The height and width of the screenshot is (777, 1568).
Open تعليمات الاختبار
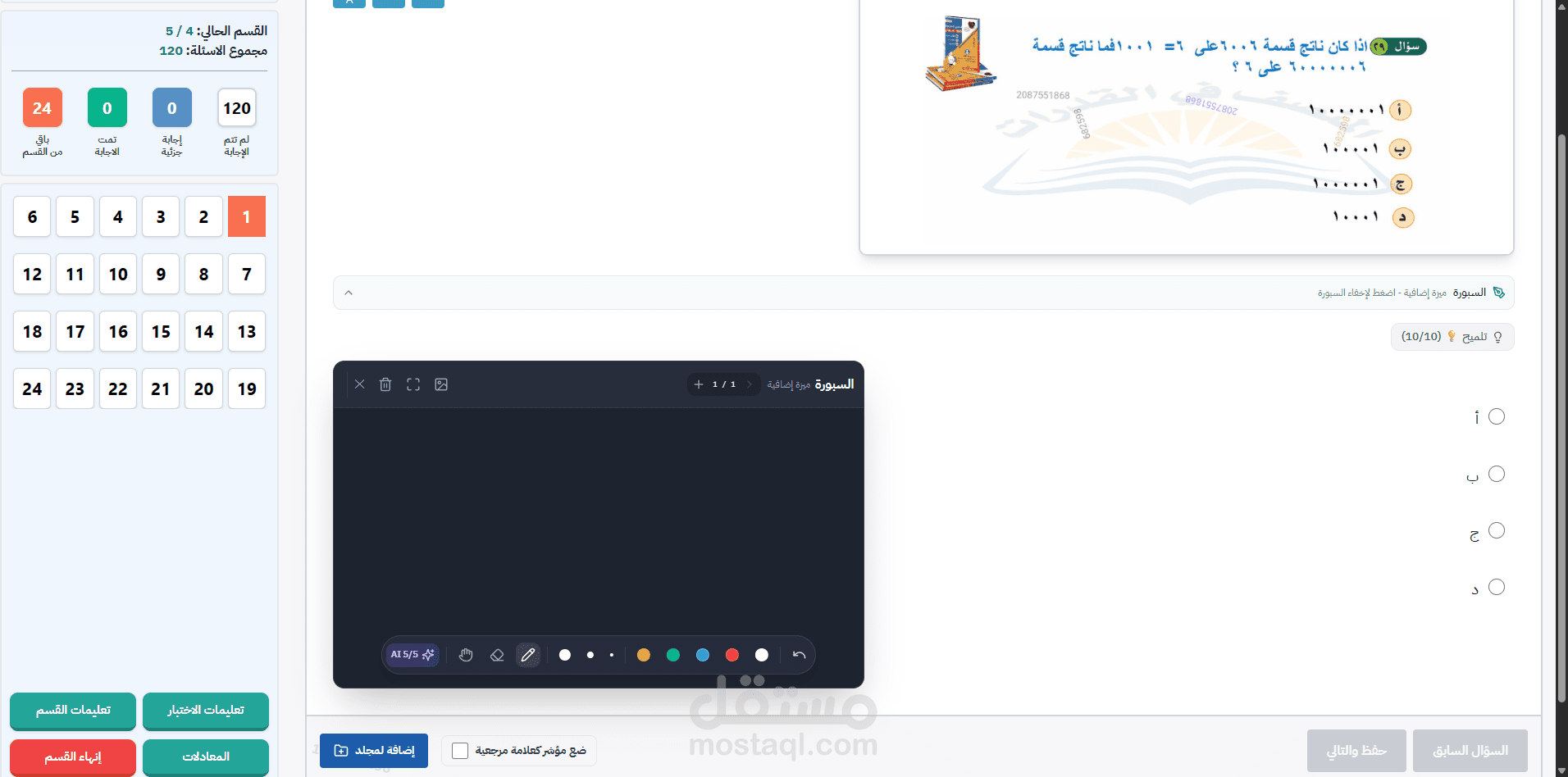pos(206,711)
